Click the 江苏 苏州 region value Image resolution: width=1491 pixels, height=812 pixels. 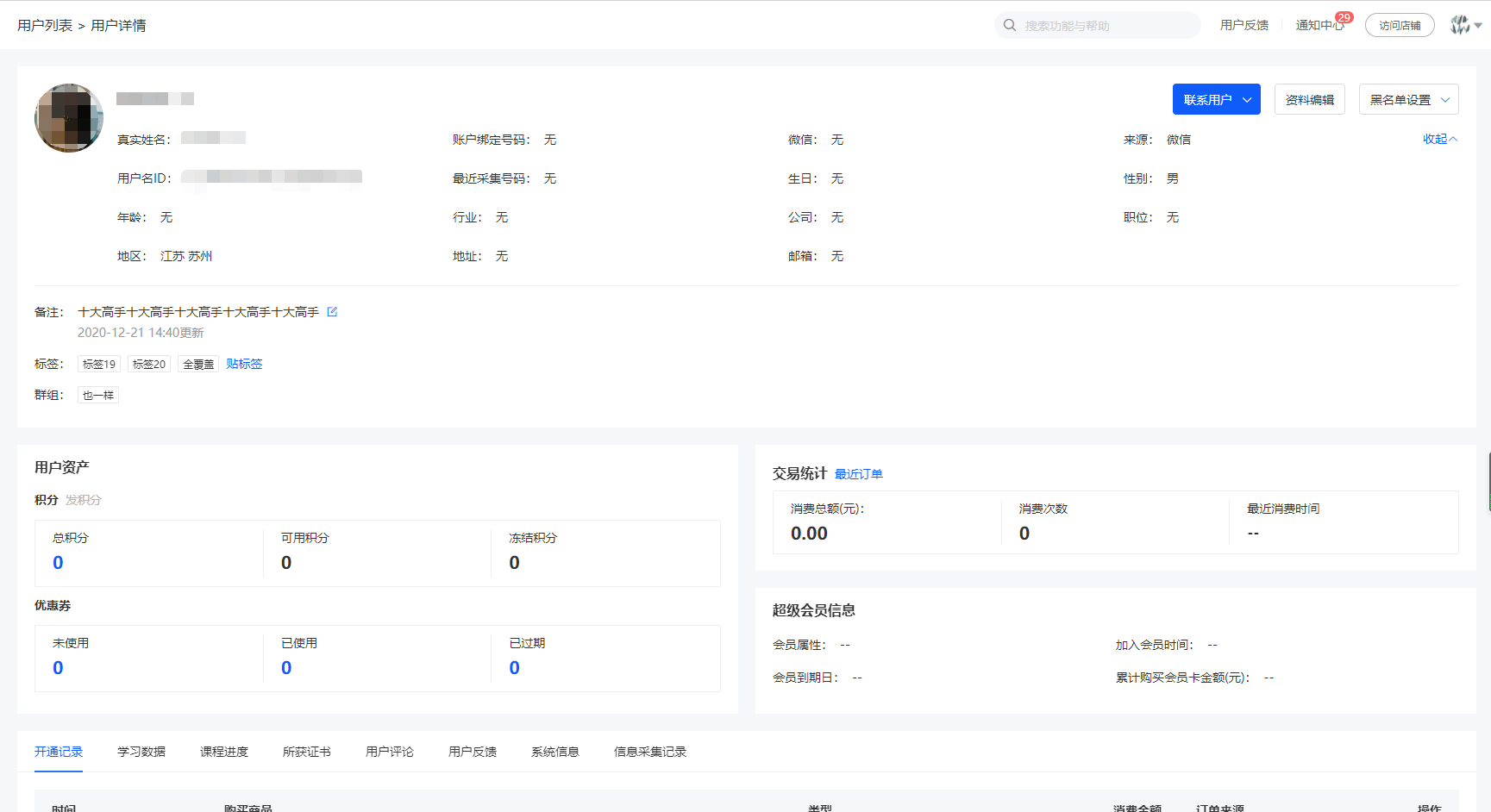(x=186, y=256)
